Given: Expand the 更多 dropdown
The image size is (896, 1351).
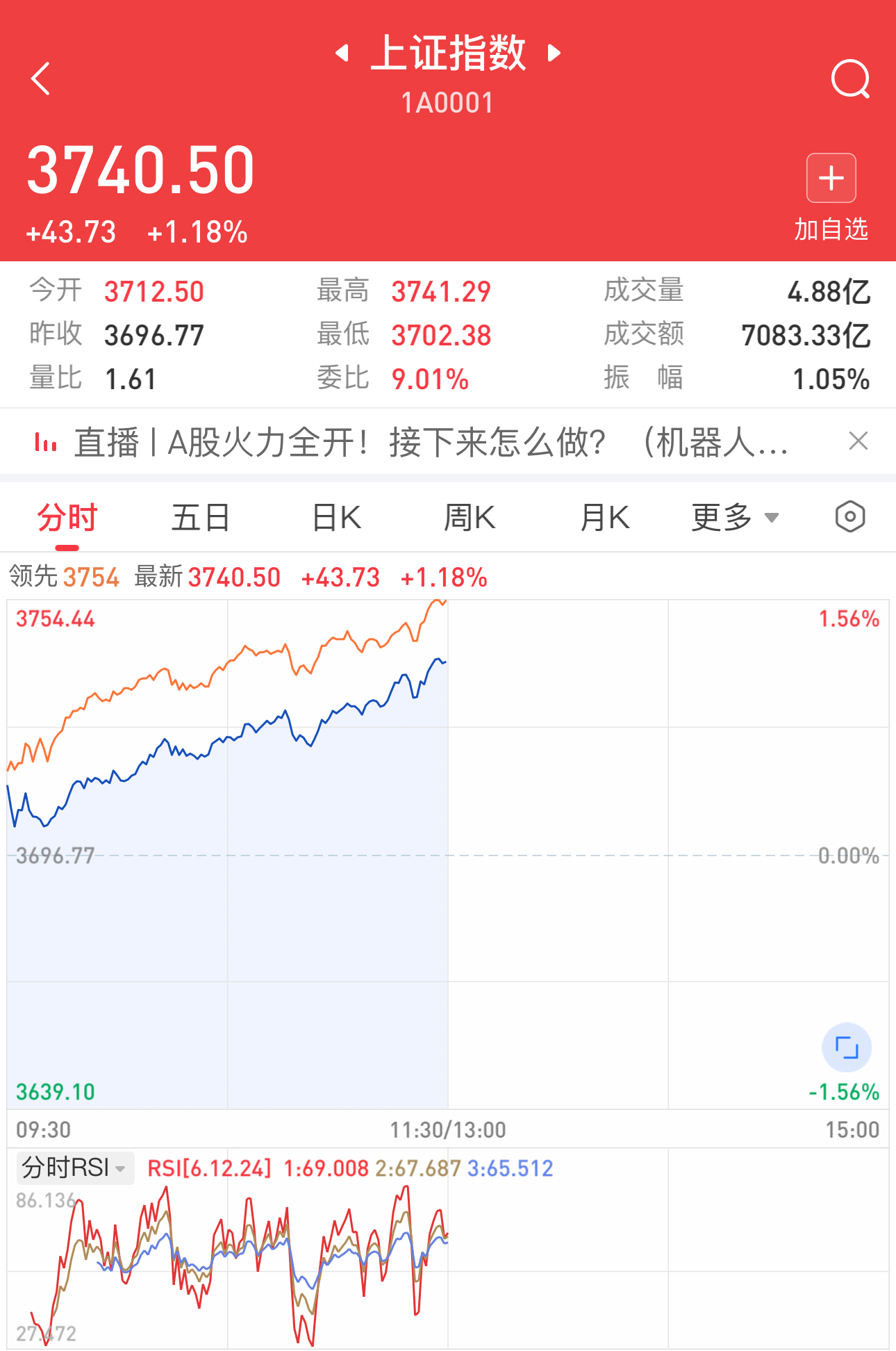Looking at the screenshot, I should pos(735,517).
